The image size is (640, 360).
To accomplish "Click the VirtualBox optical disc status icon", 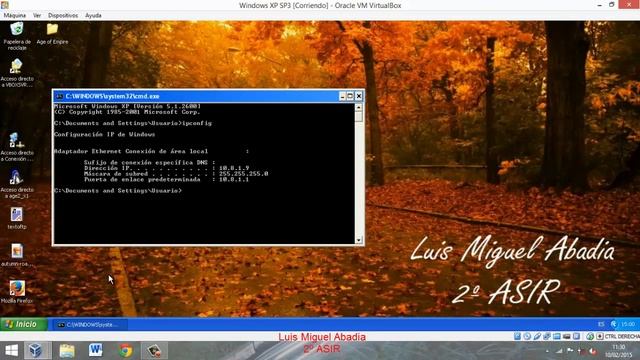I will [x=527, y=336].
